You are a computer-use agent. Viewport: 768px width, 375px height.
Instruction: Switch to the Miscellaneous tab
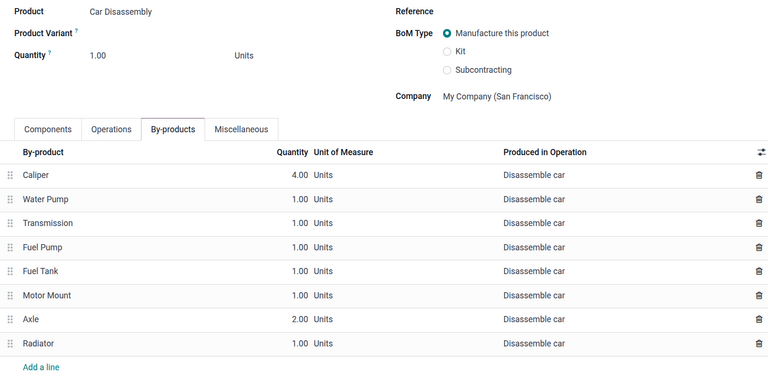pos(241,129)
